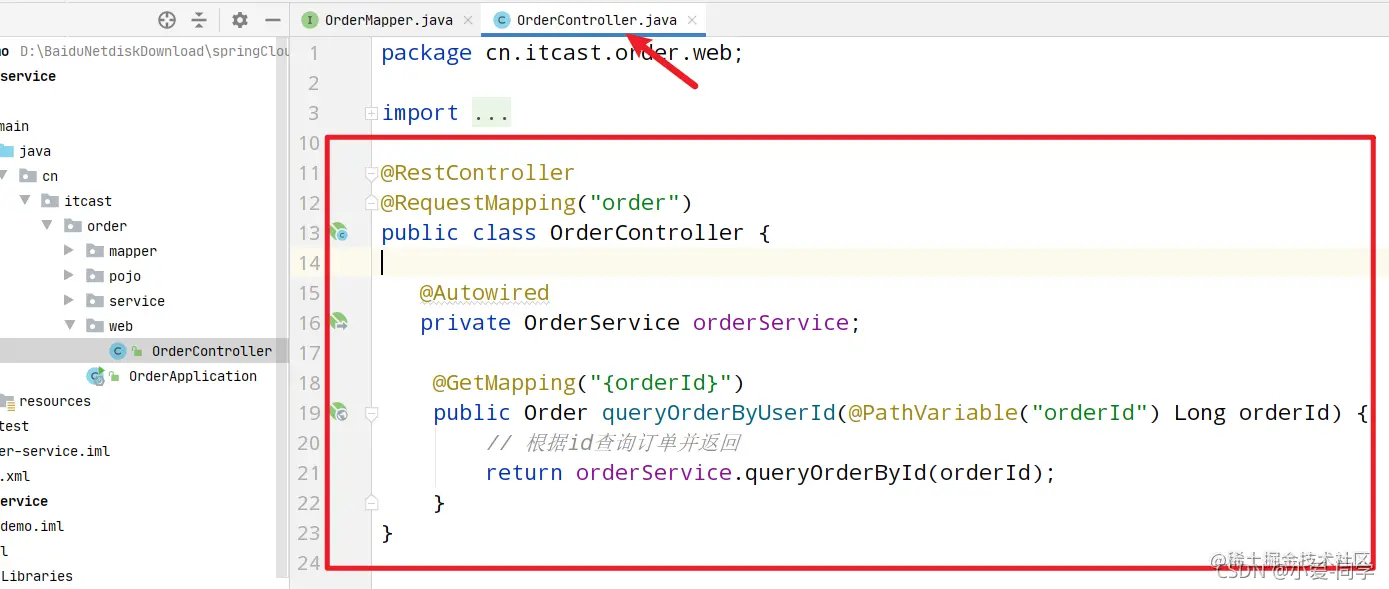Fold the queryOrderByUserId method at line 19
Screen dimensions: 1389x589
372,413
